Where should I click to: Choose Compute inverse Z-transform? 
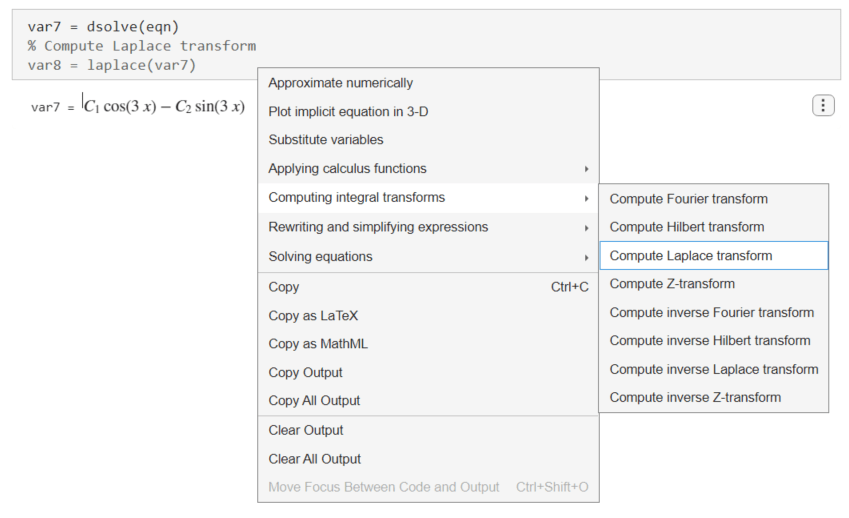tap(695, 398)
